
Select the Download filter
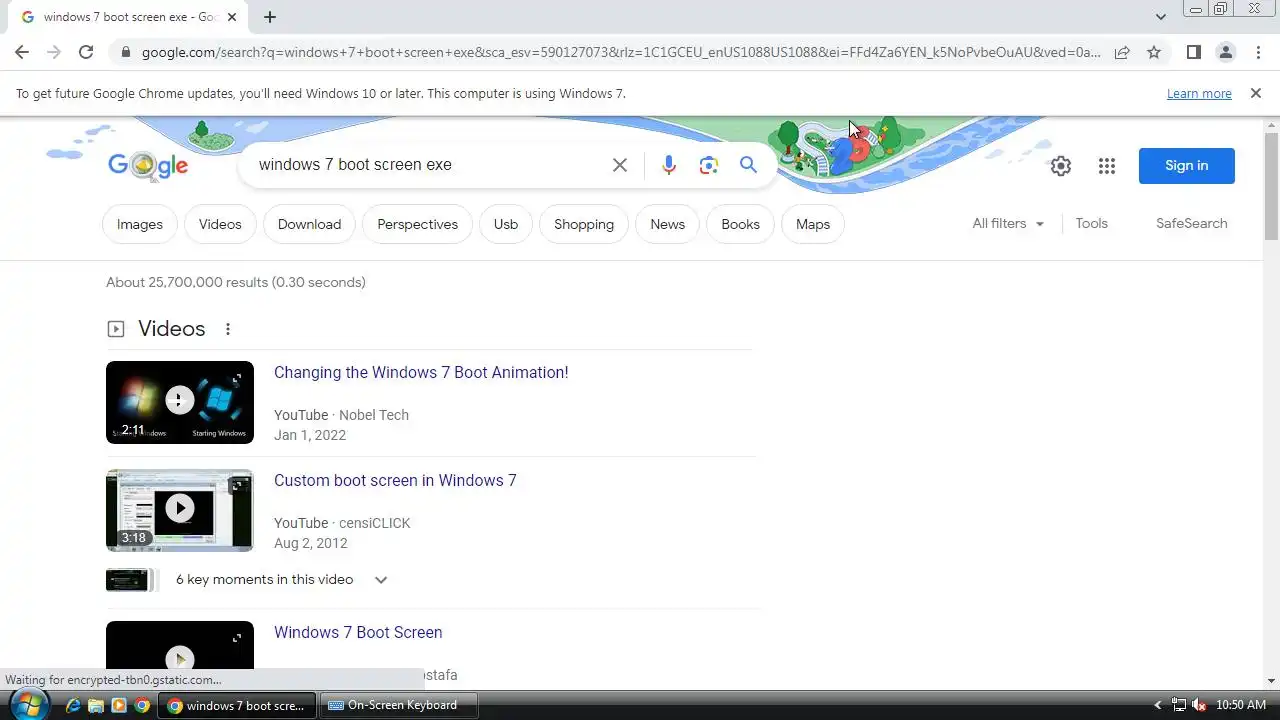(309, 224)
